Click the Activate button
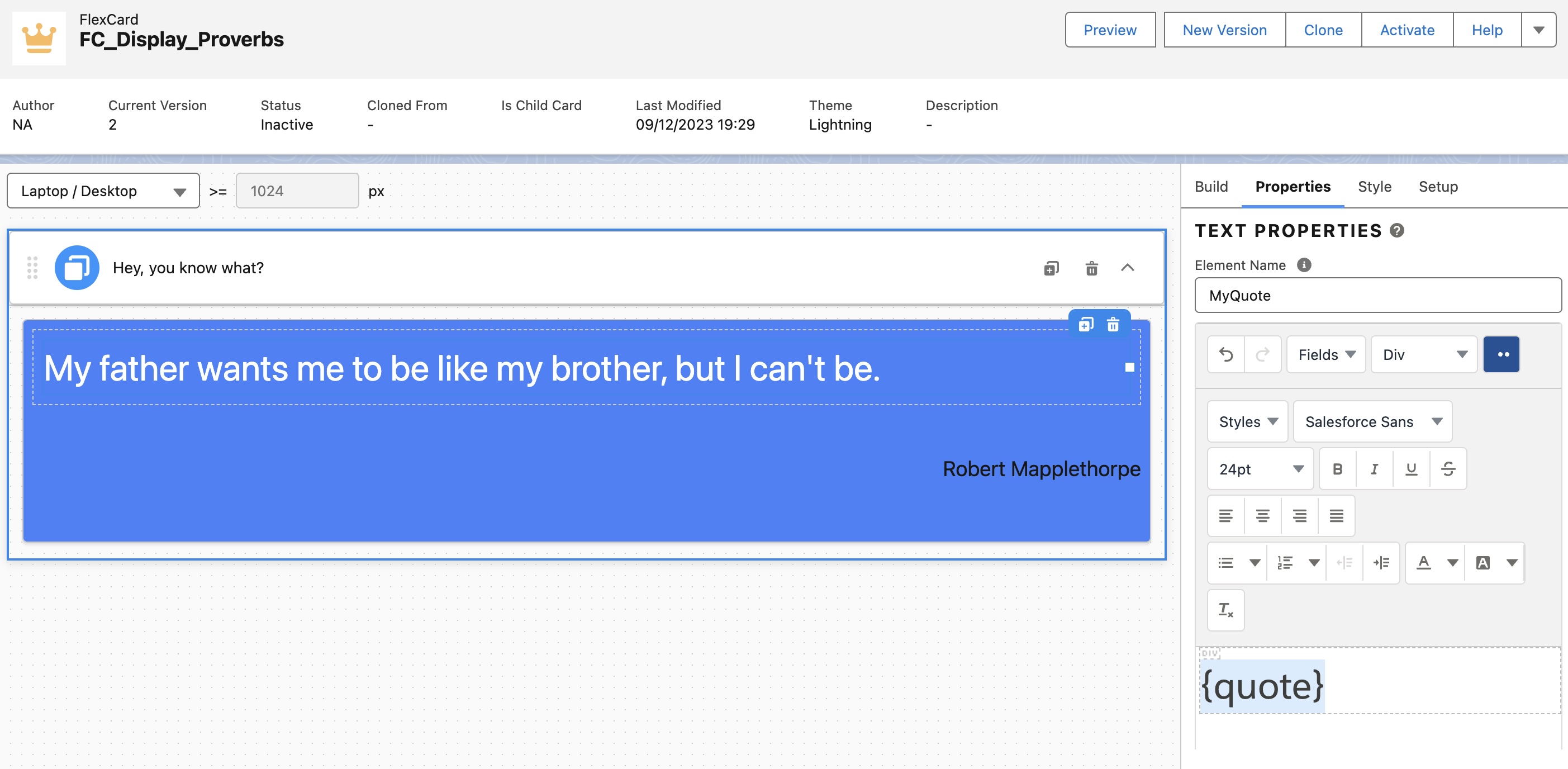The image size is (1568, 769). (x=1407, y=30)
